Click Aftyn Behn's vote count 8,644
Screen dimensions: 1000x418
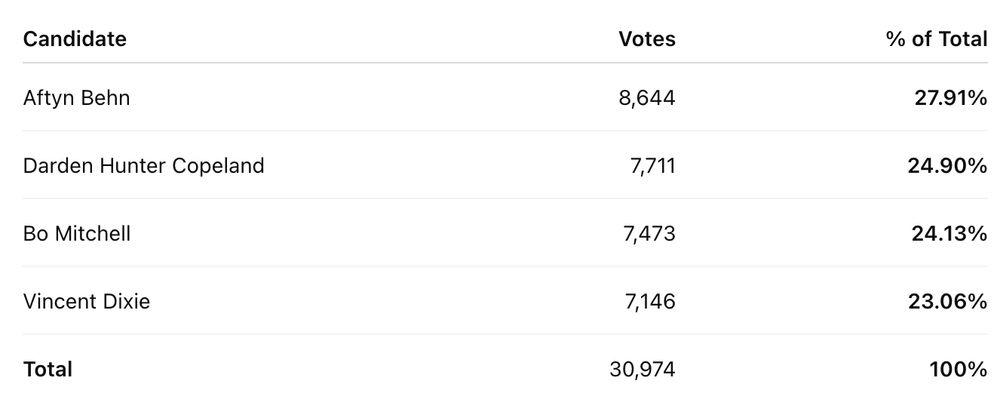647,98
